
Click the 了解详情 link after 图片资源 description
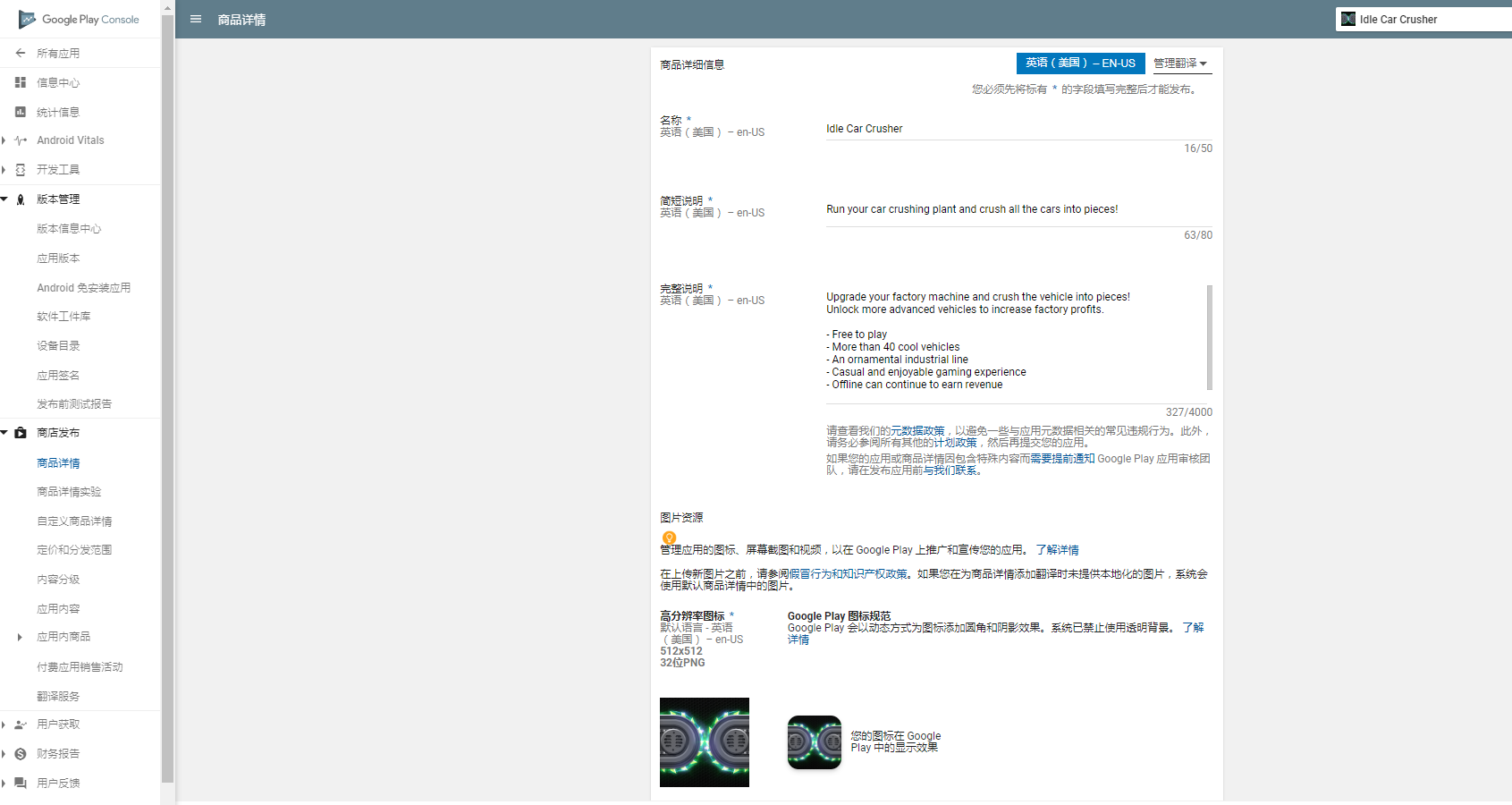pyautogui.click(x=1057, y=550)
